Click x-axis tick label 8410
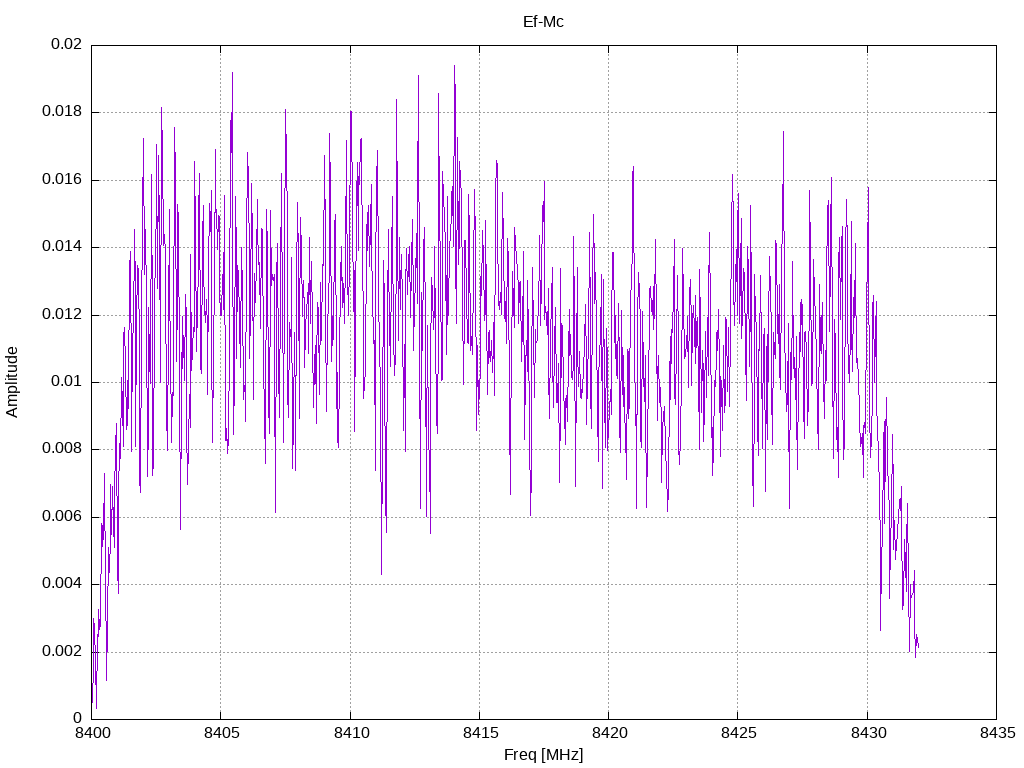1024x768 pixels. [351, 733]
